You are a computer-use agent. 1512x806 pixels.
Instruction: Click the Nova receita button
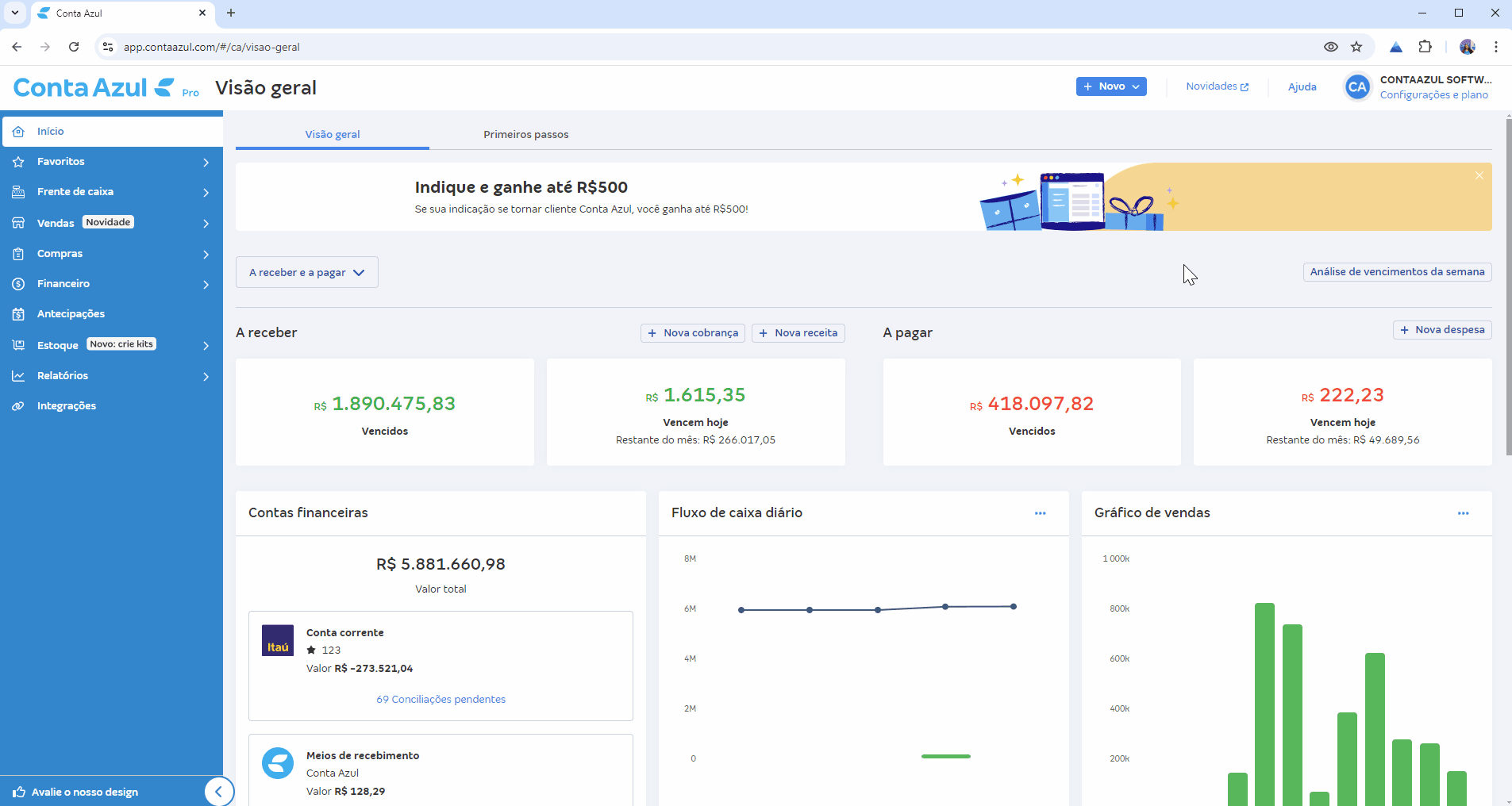(798, 333)
